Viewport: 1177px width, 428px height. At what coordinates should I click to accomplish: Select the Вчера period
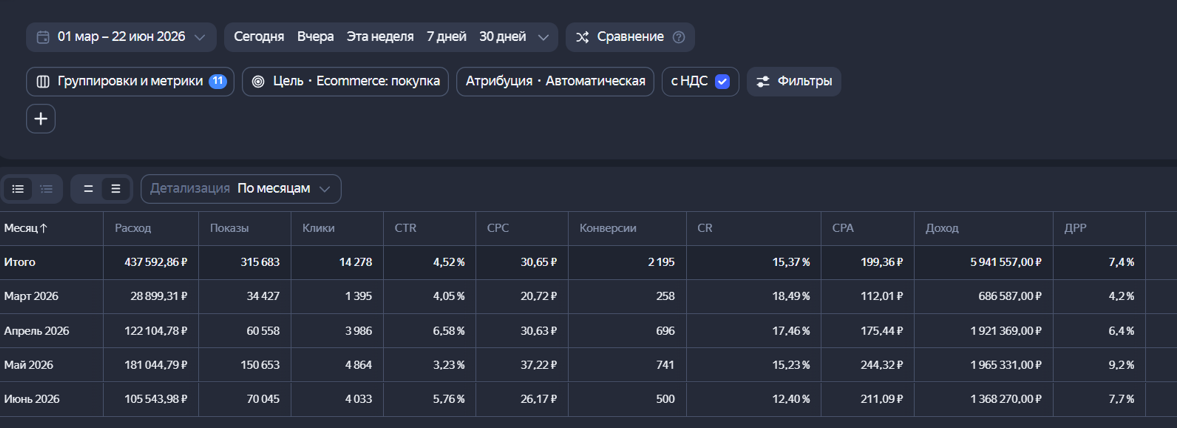click(x=315, y=37)
